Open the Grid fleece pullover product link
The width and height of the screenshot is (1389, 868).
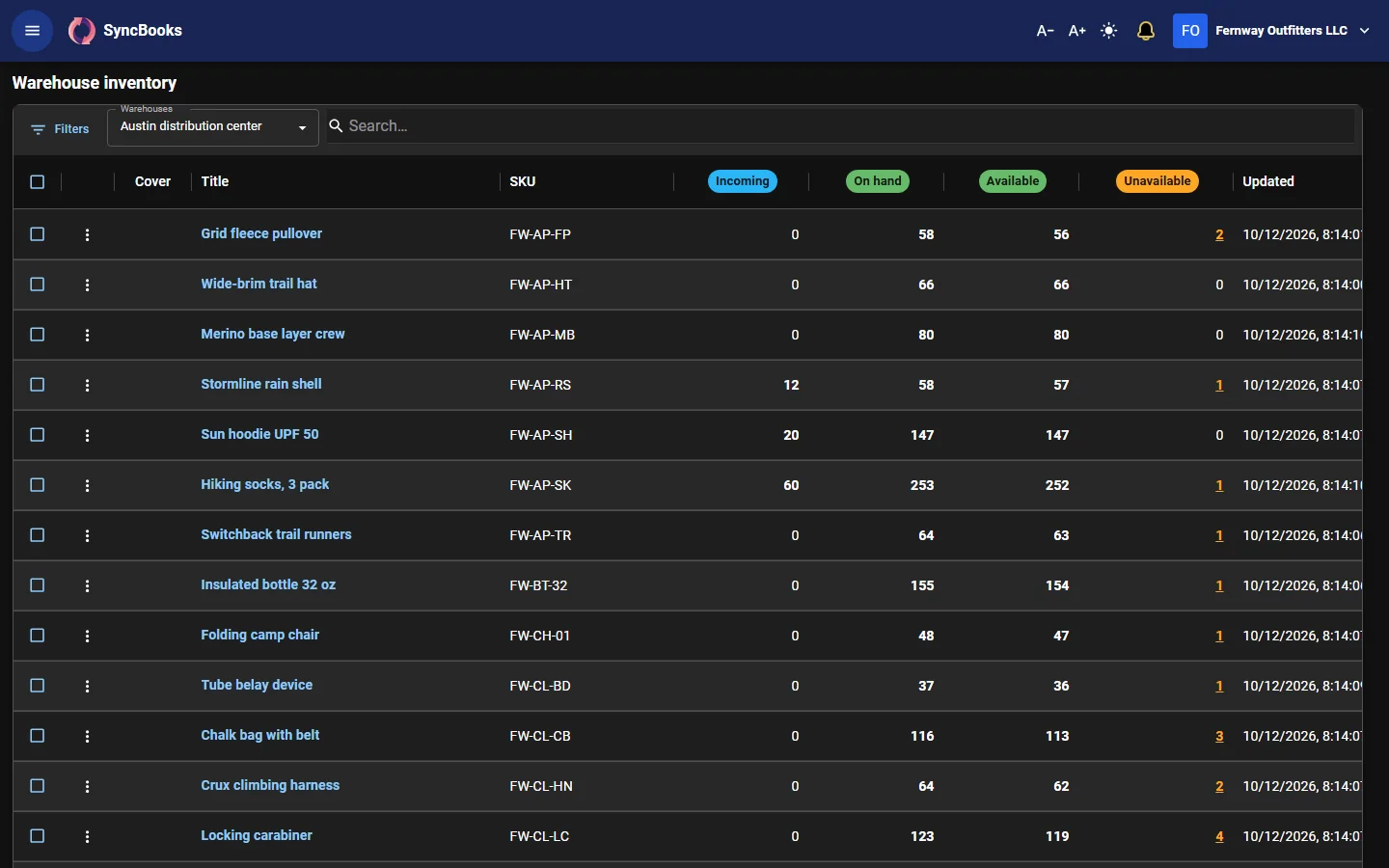(261, 233)
